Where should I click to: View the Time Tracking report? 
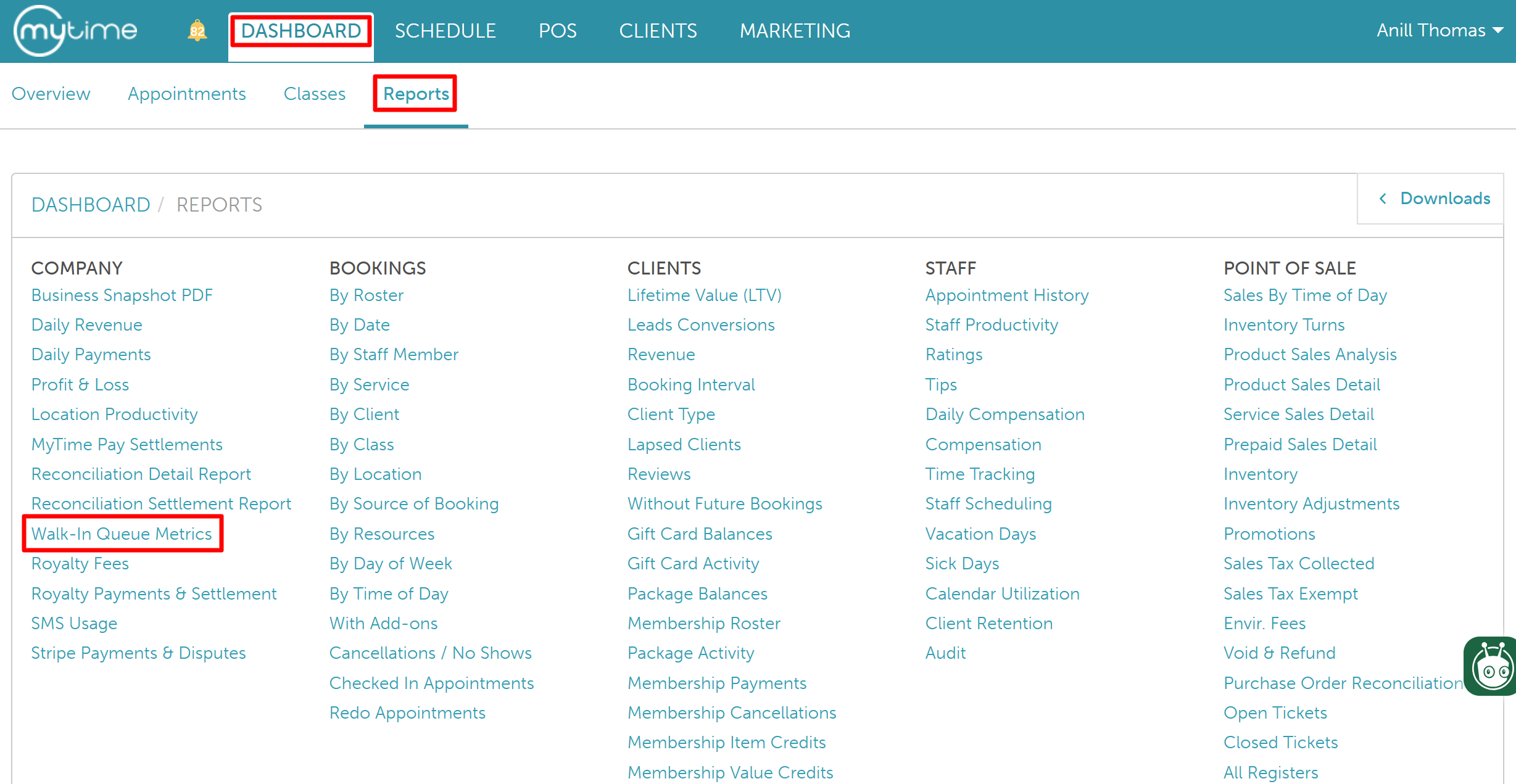[980, 474]
